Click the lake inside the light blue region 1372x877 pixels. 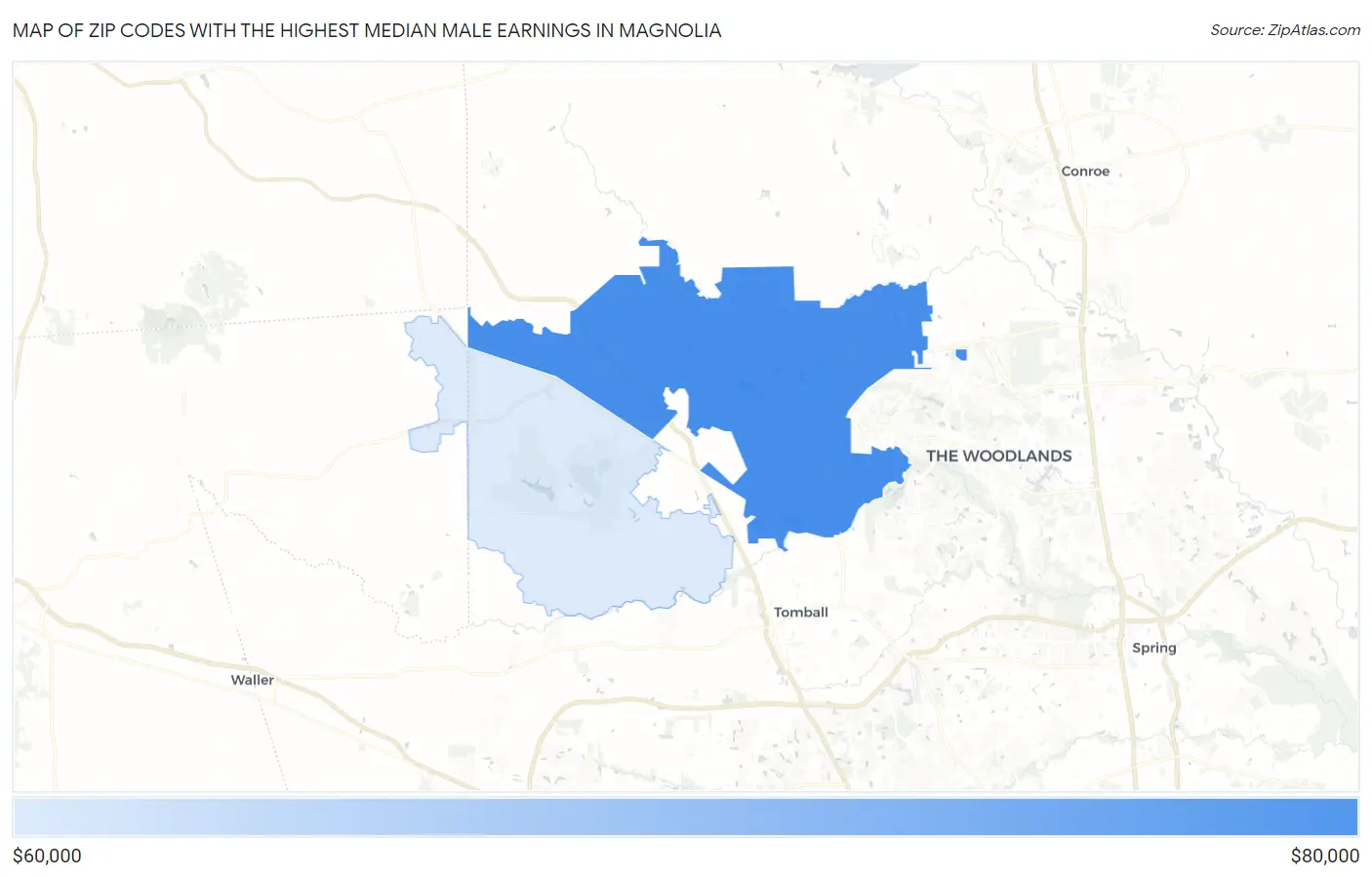click(x=535, y=484)
